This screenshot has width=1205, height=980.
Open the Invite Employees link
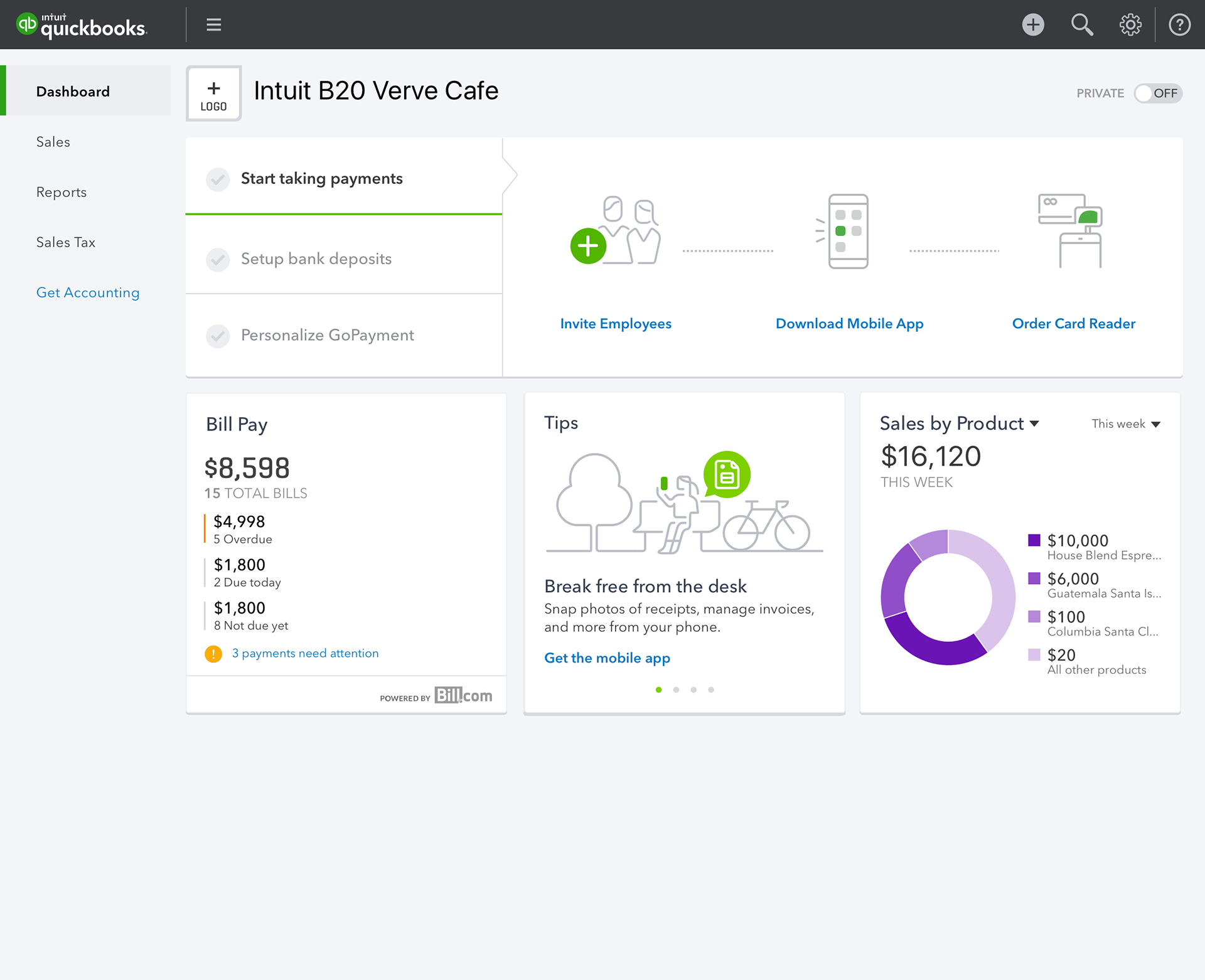point(616,324)
